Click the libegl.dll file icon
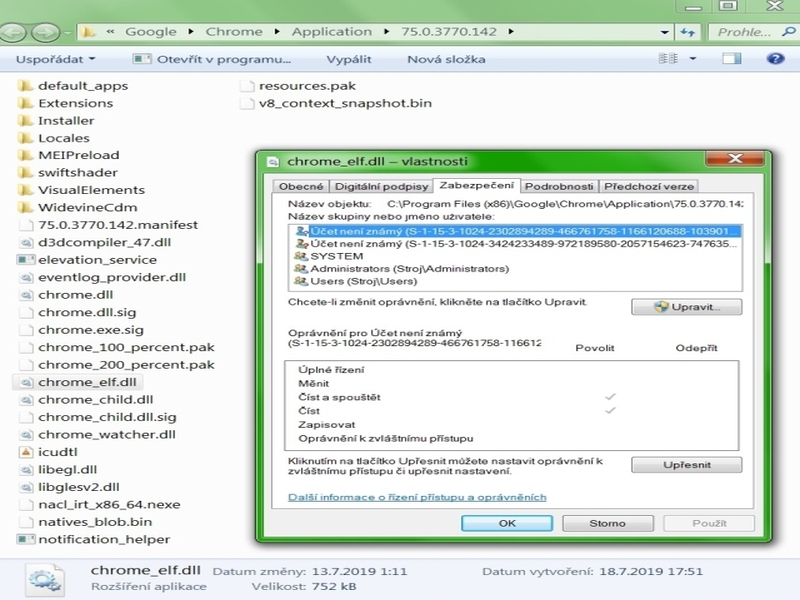The width and height of the screenshot is (800, 600). click(26, 469)
